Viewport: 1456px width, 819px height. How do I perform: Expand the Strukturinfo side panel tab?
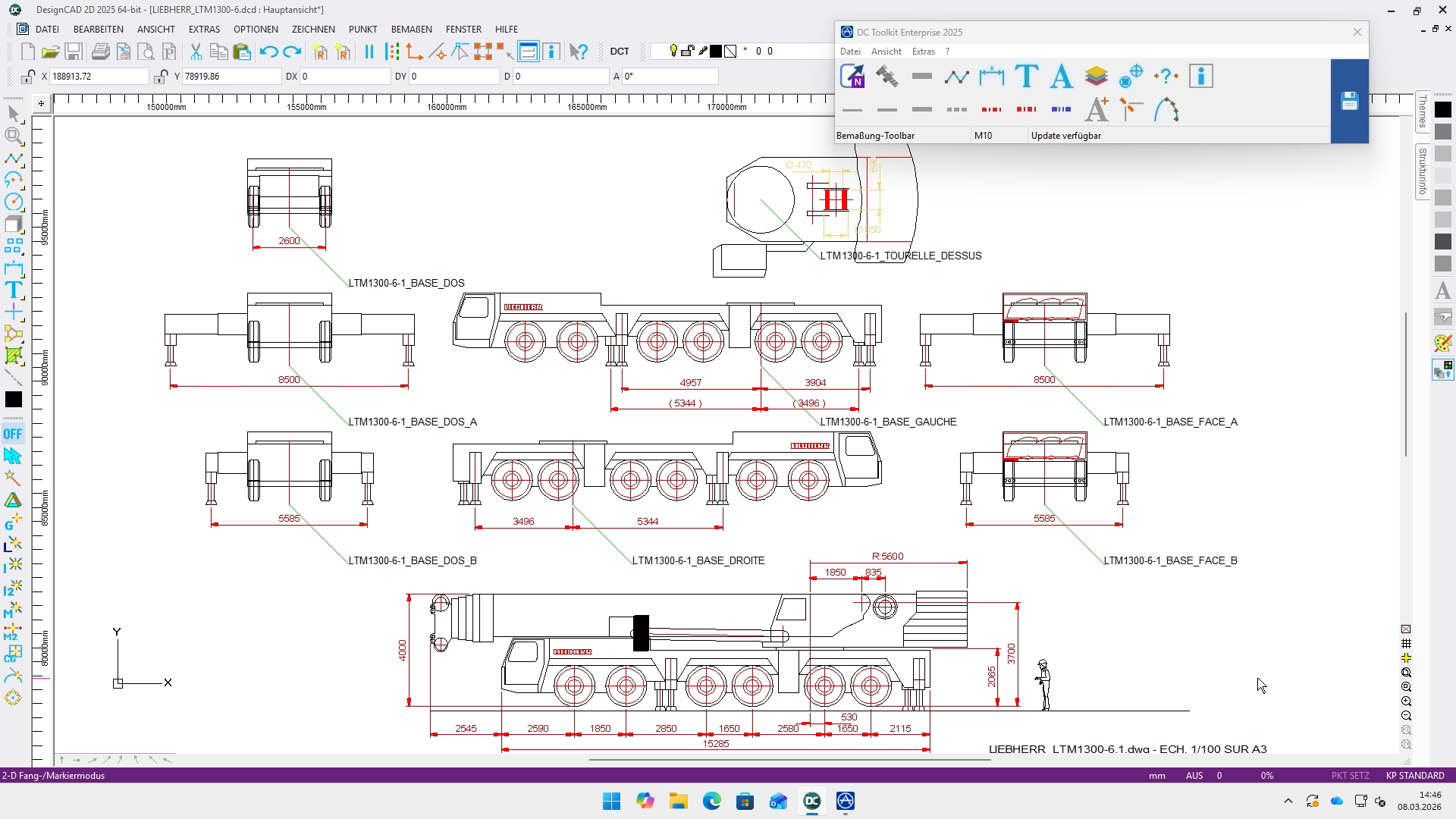click(x=1423, y=171)
